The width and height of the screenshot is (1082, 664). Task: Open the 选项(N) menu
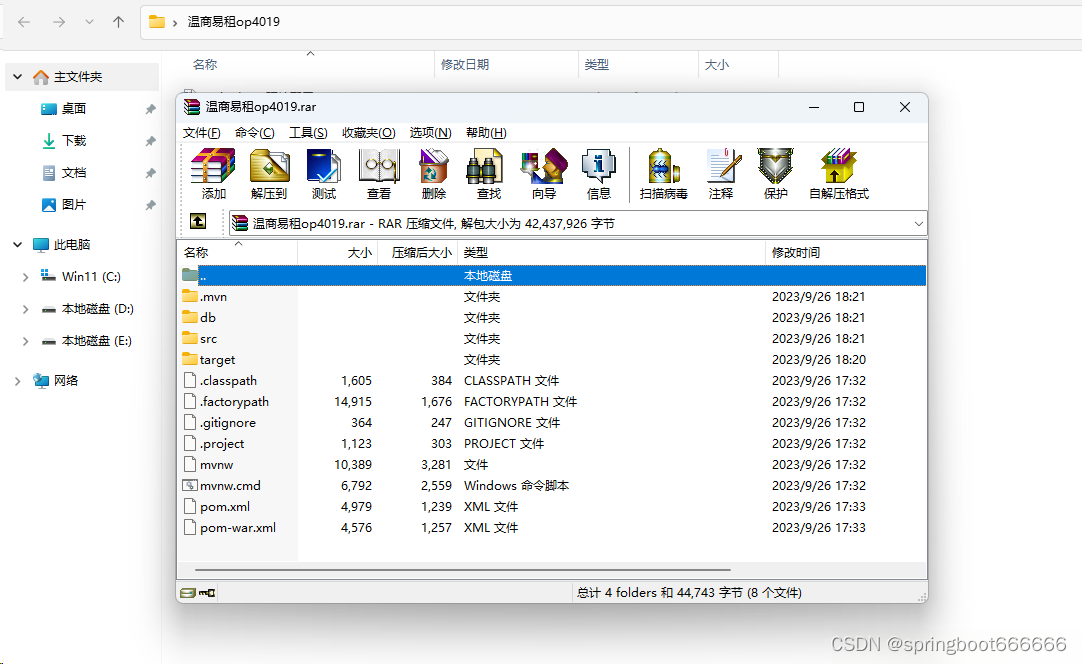pos(430,133)
